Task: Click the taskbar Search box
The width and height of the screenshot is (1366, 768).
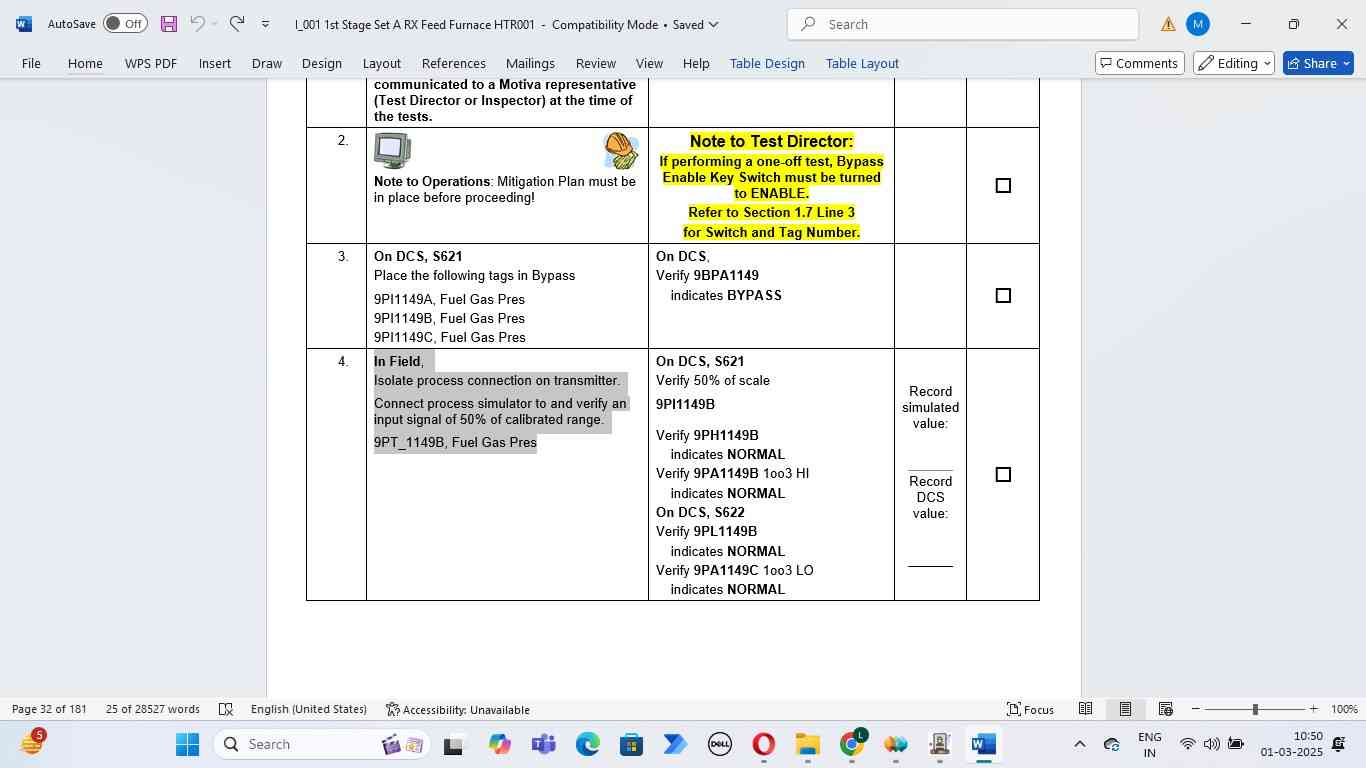Action: tap(320, 744)
